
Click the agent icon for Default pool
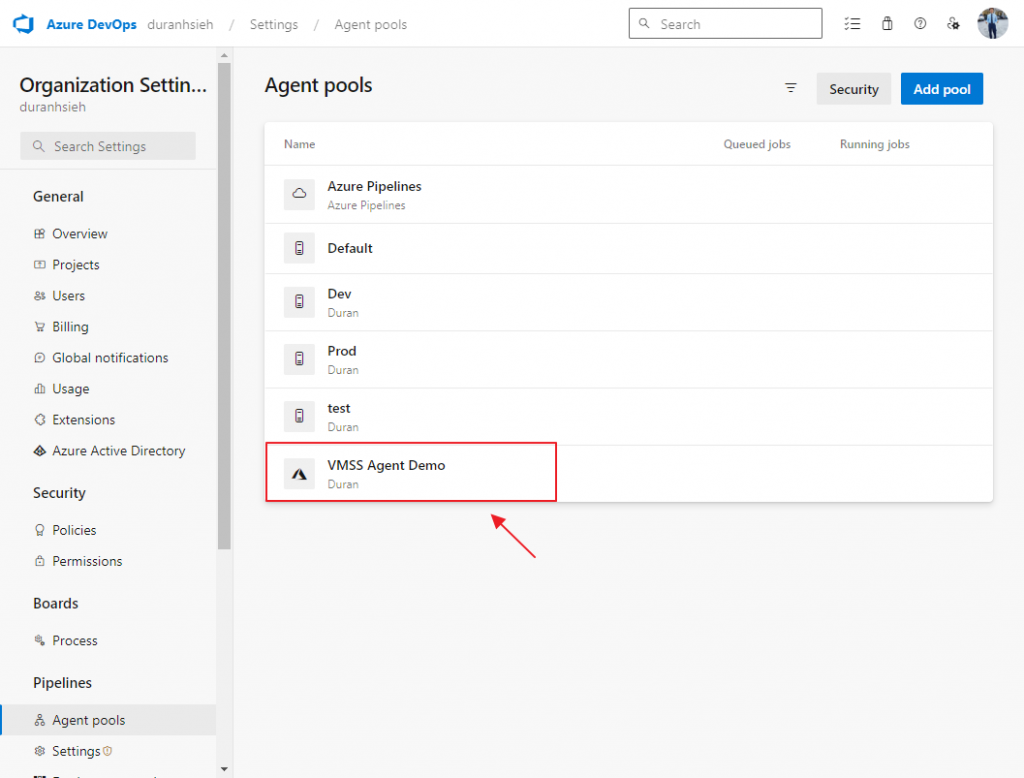tap(299, 248)
